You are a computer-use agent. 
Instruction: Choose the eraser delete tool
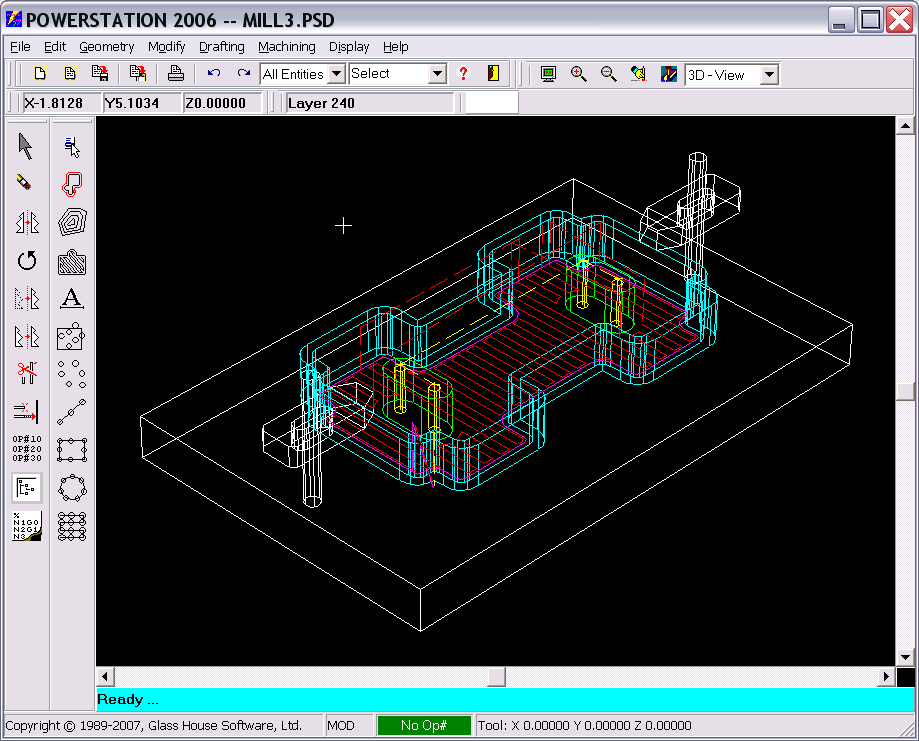24,182
